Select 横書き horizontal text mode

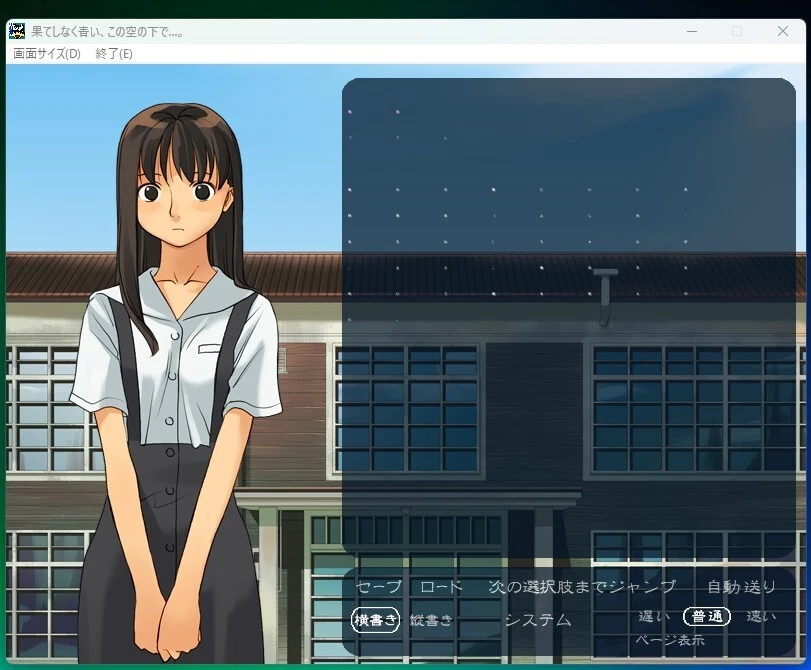376,619
